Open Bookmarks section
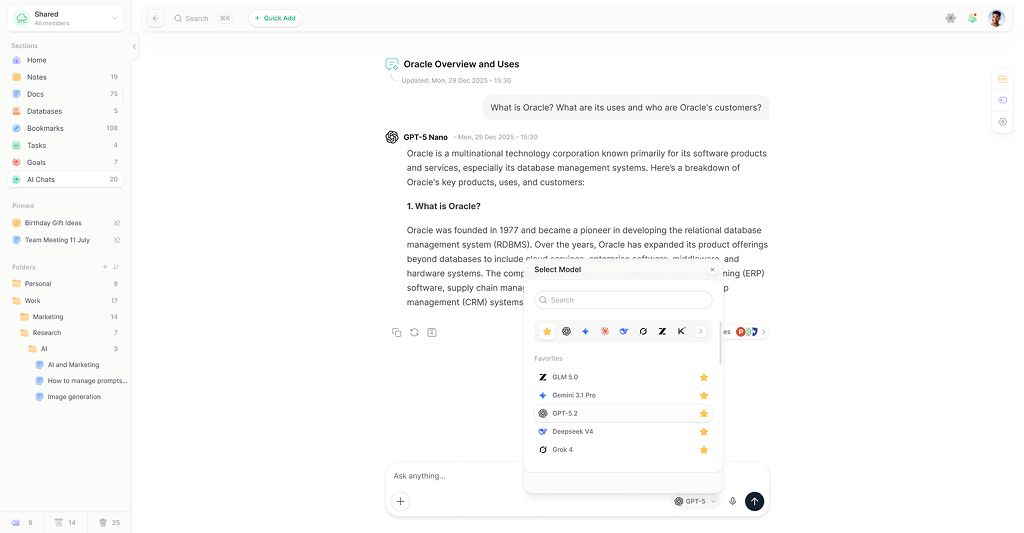 coord(65,128)
